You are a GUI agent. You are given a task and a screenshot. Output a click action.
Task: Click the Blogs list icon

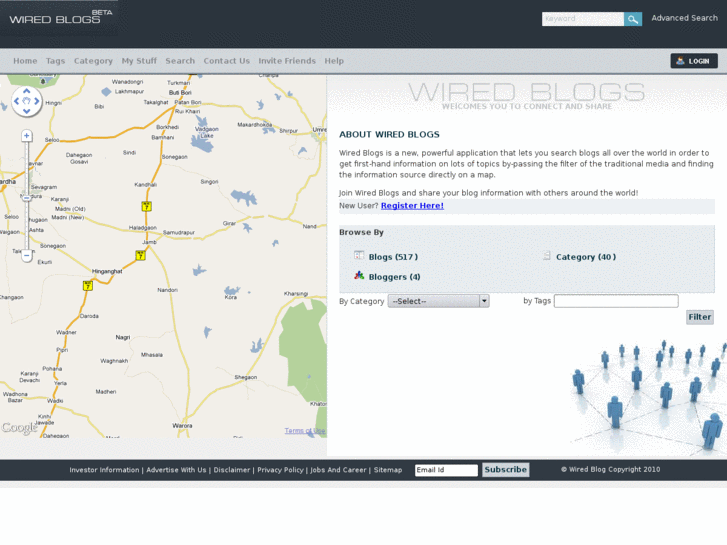pos(359,256)
